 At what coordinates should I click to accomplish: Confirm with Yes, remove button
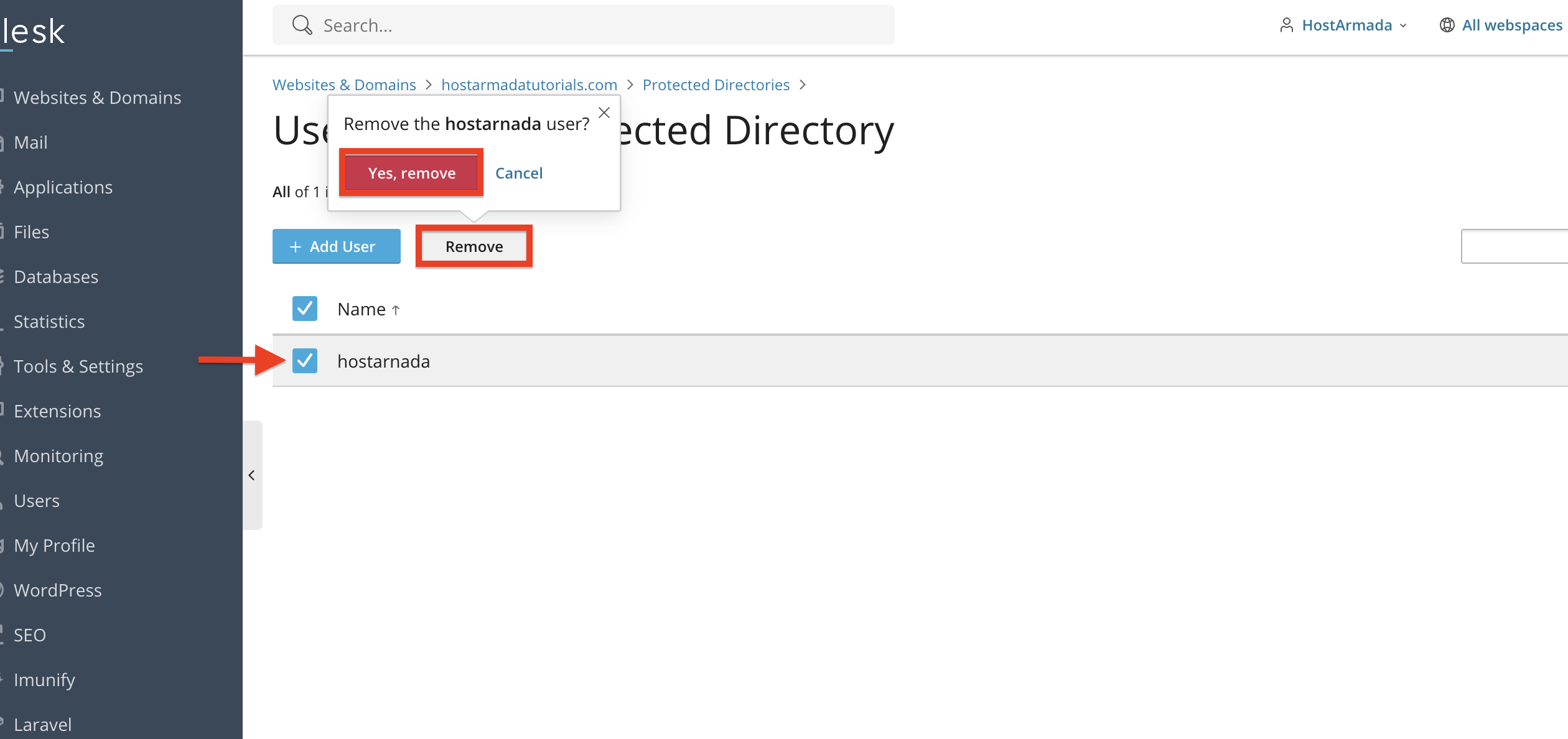point(411,173)
